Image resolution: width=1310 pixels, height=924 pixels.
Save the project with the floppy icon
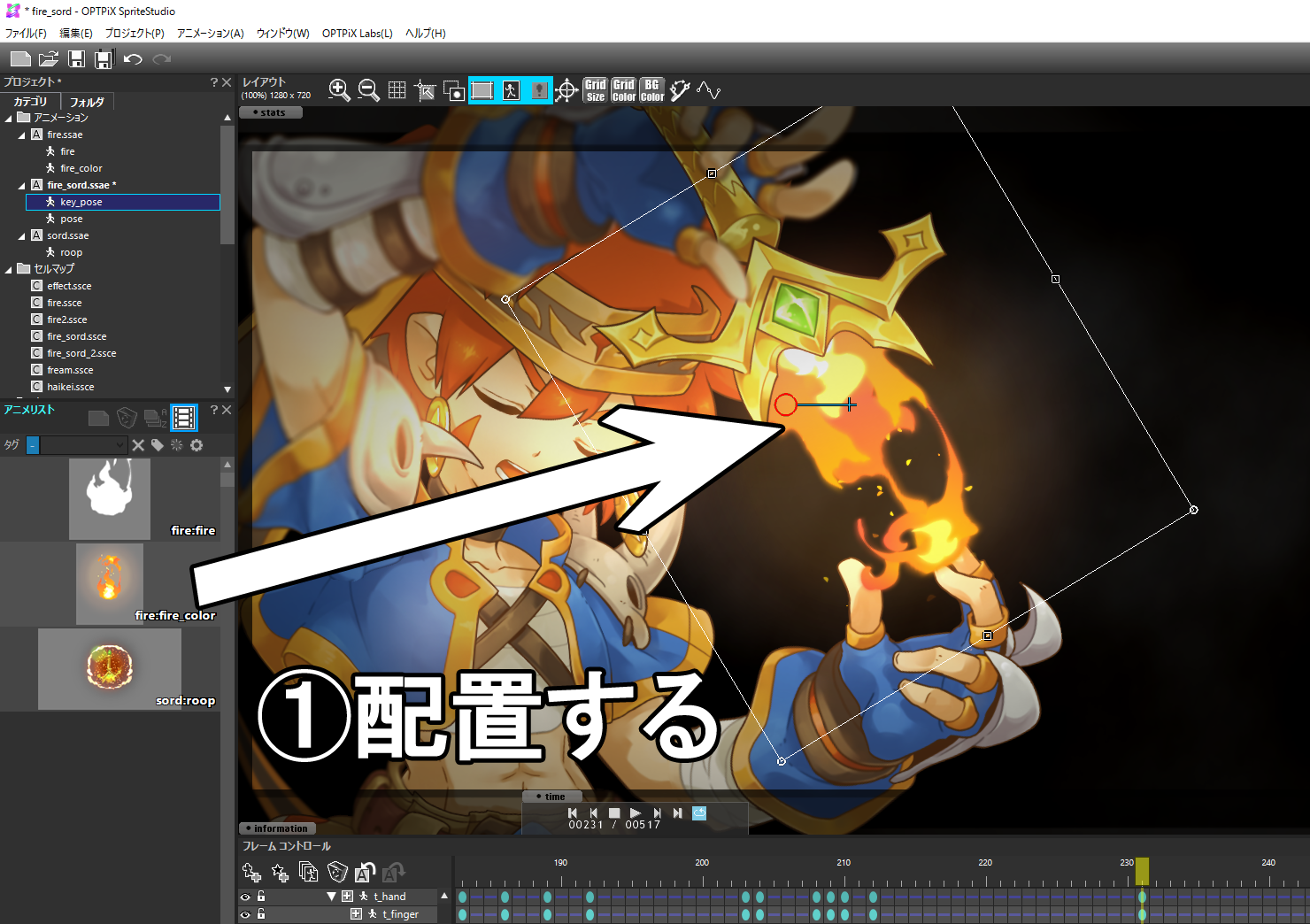(77, 59)
